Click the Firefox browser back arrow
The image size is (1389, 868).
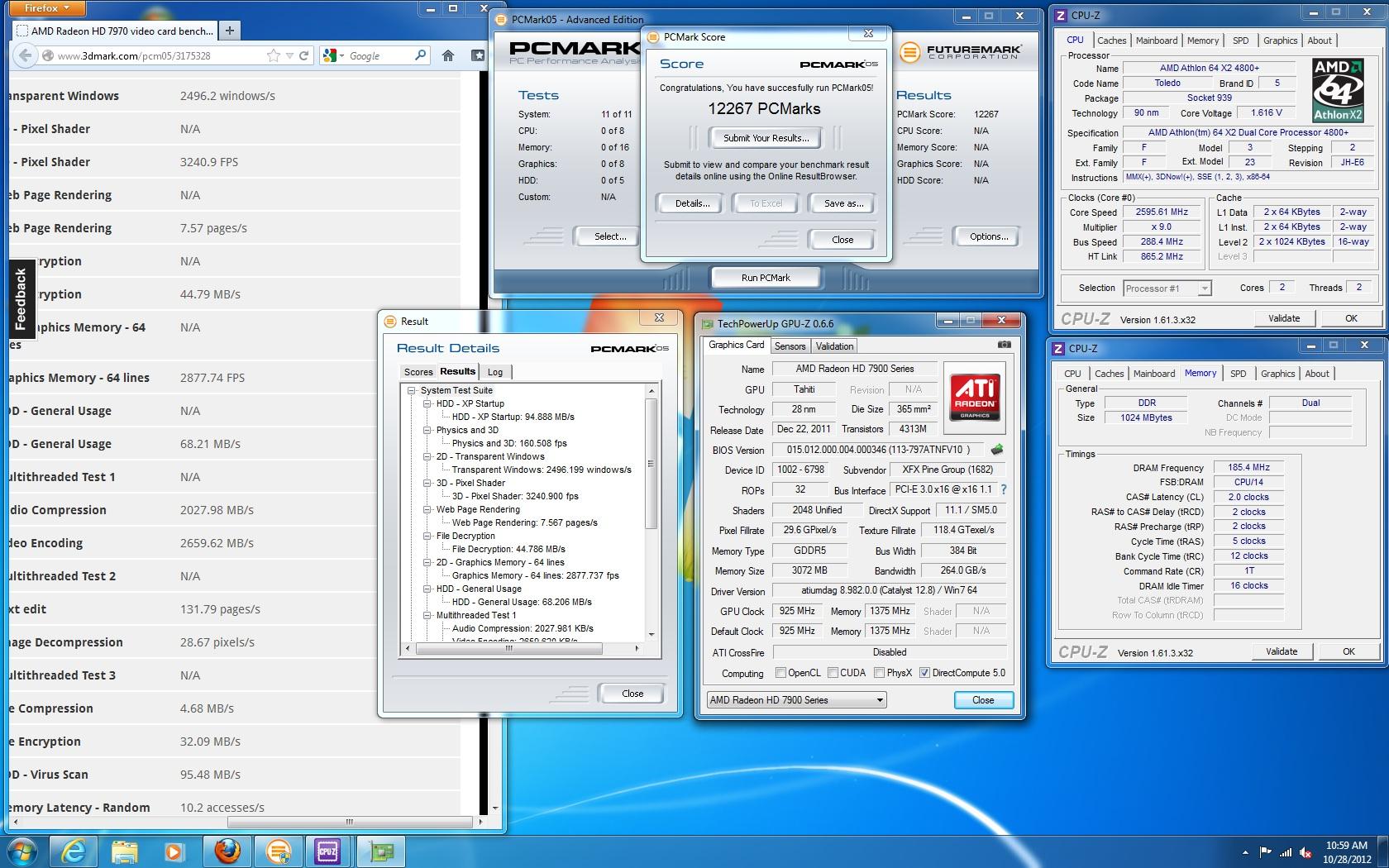25,55
